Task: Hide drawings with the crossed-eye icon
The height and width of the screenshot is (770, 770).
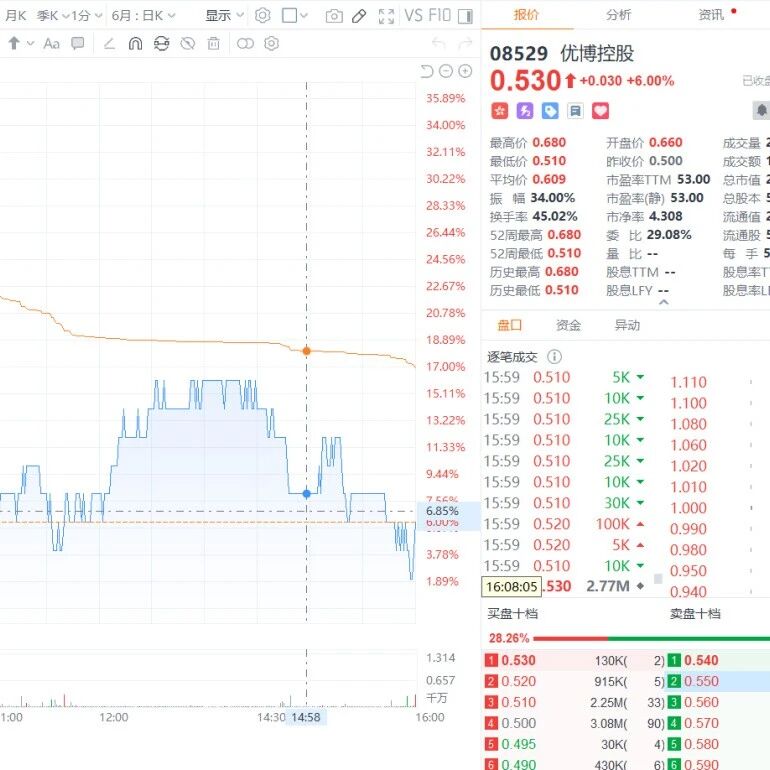Action: click(188, 44)
